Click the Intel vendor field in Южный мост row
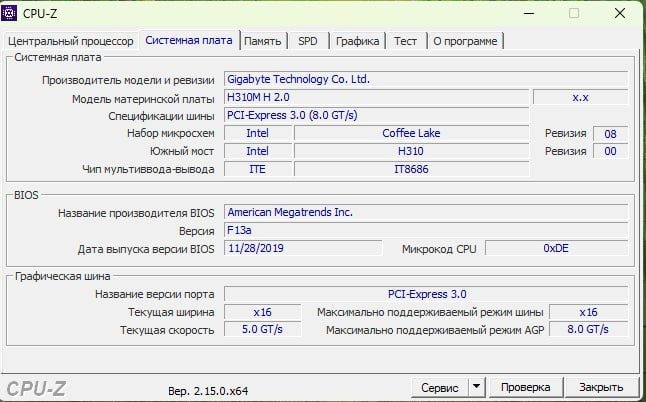Image resolution: width=646 pixels, height=402 pixels. point(258,151)
